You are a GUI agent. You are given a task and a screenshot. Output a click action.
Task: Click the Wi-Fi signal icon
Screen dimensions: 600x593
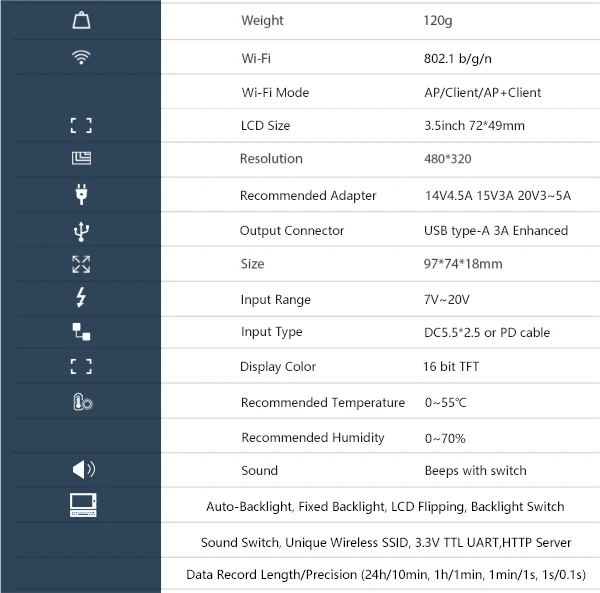[81, 57]
